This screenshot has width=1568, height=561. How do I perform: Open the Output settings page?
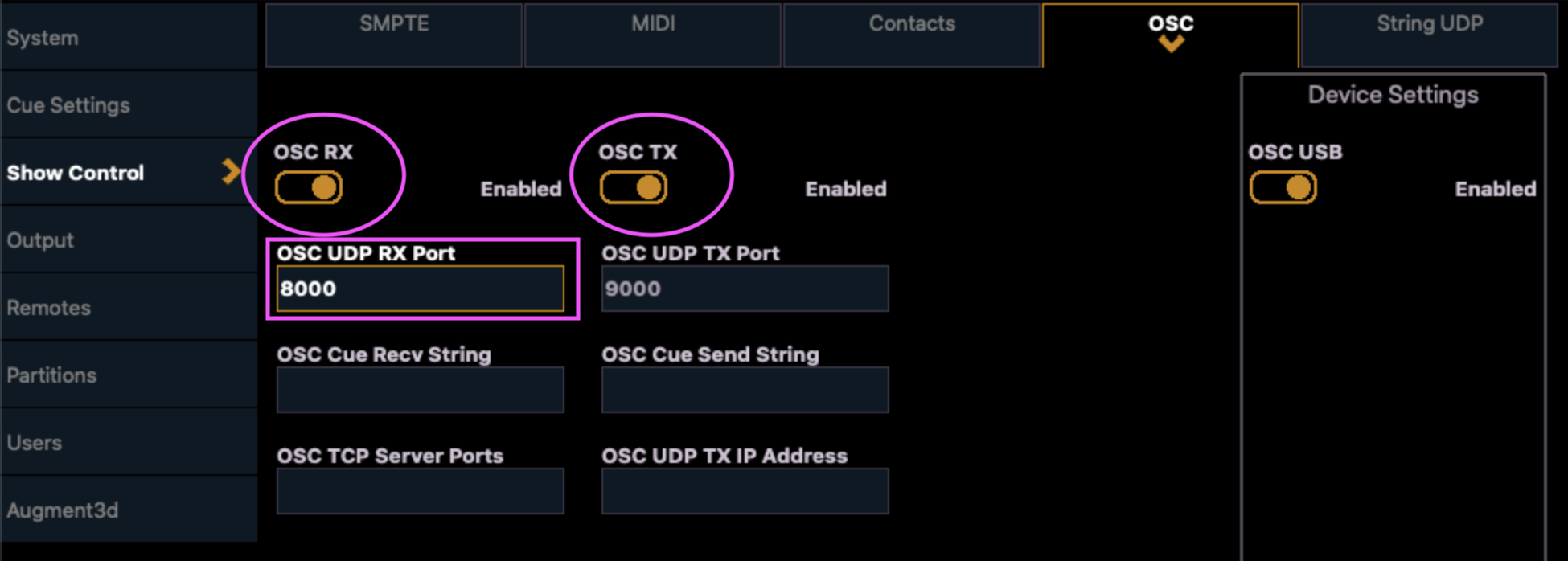[40, 240]
